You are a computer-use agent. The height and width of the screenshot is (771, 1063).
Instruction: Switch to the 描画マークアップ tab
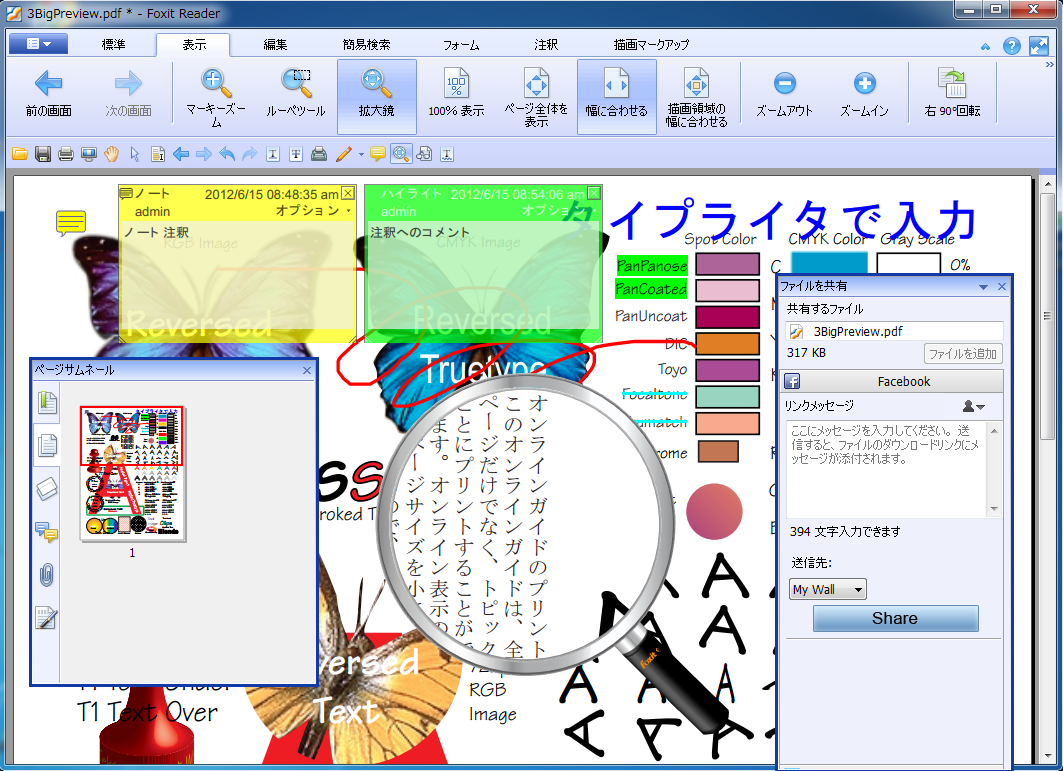(651, 45)
